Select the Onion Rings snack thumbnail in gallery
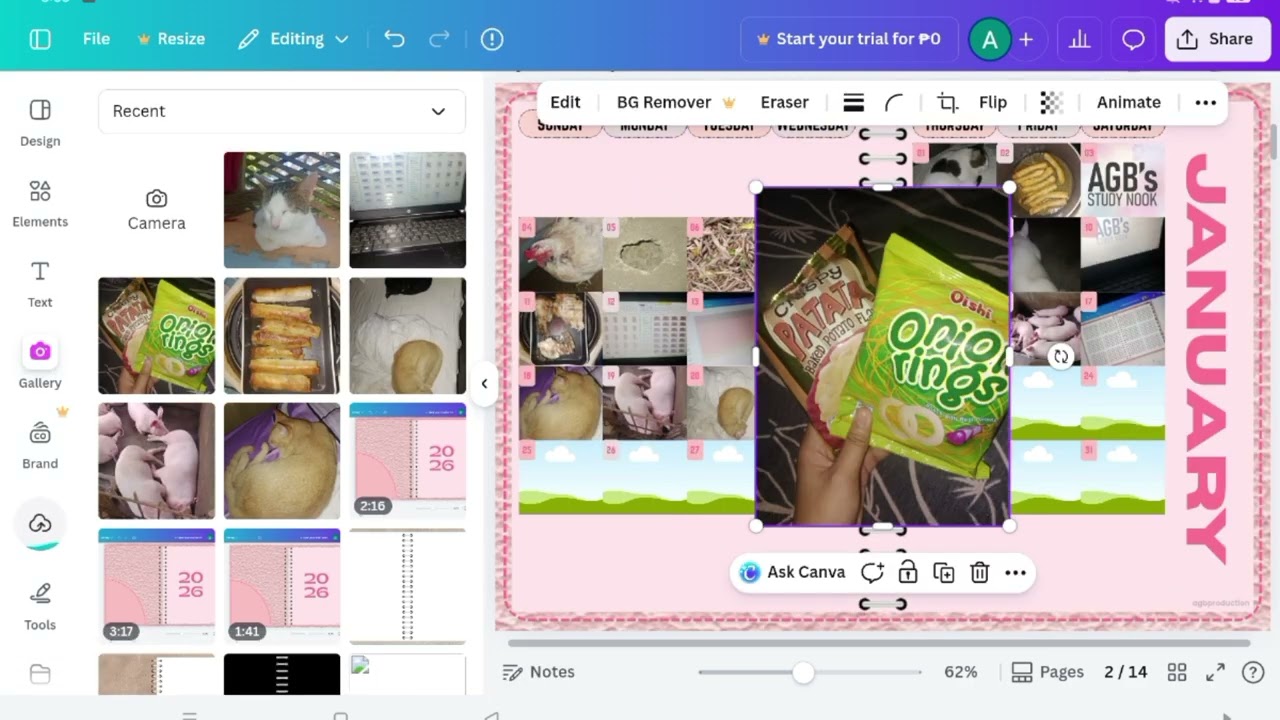Screen dimensions: 1280x720 pyautogui.click(x=156, y=336)
